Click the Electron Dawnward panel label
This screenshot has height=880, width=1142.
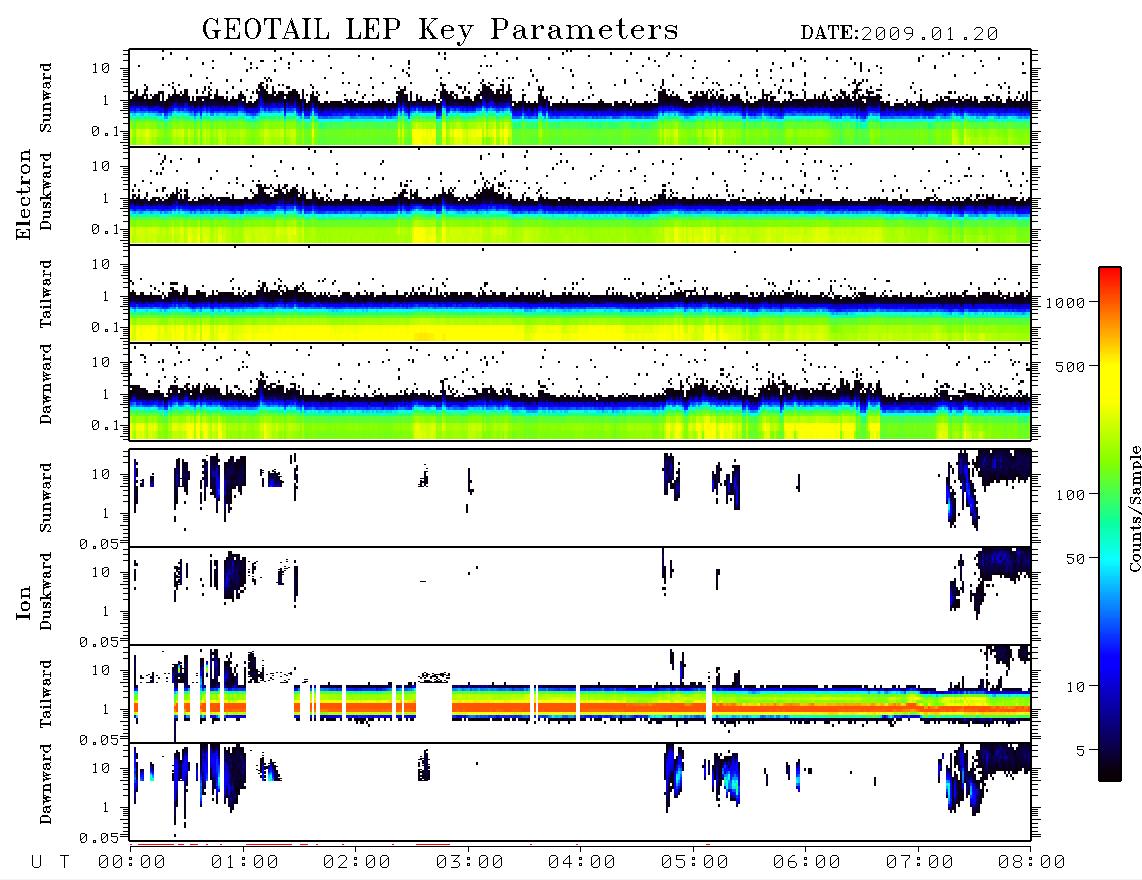tap(46, 385)
